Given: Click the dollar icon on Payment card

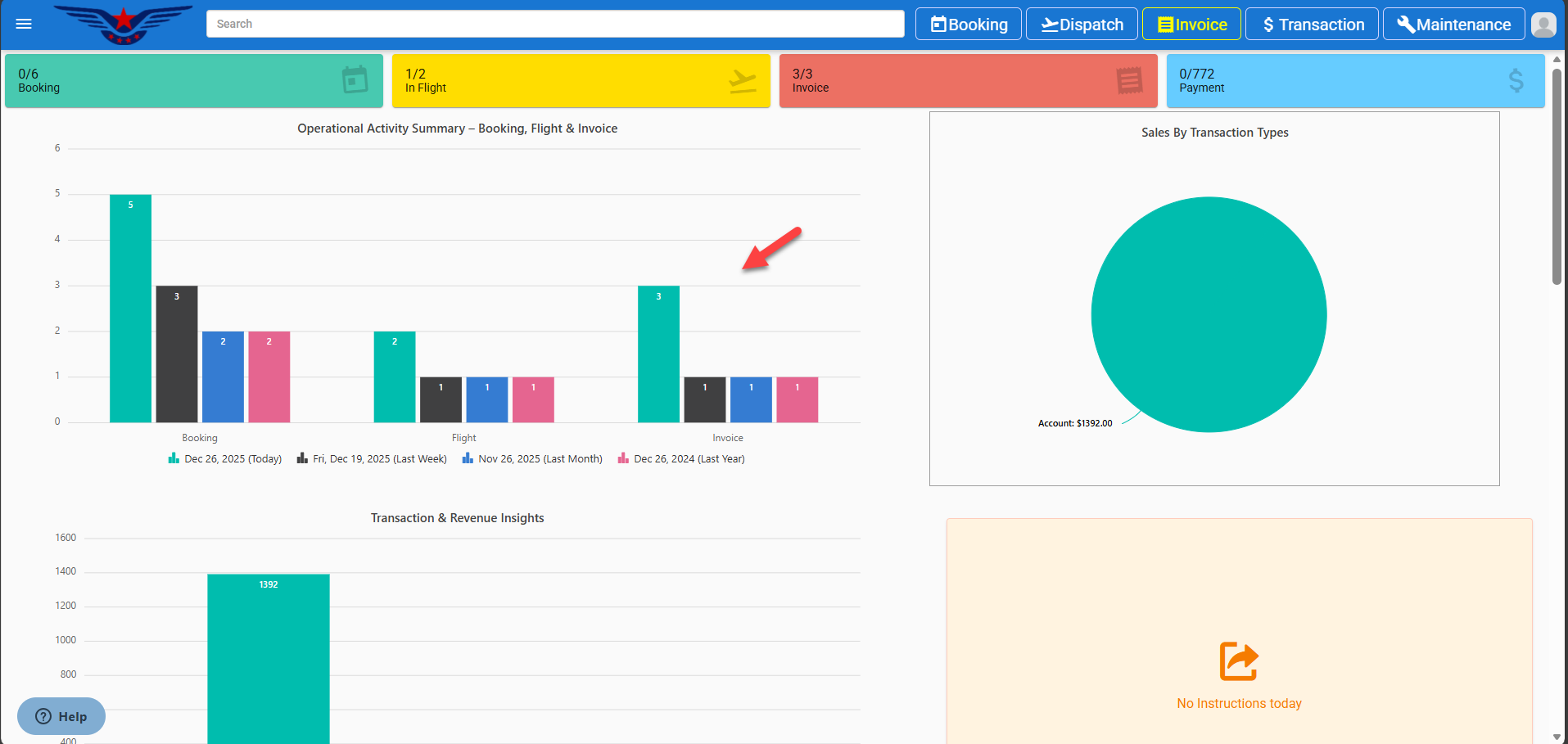Looking at the screenshot, I should [x=1516, y=80].
